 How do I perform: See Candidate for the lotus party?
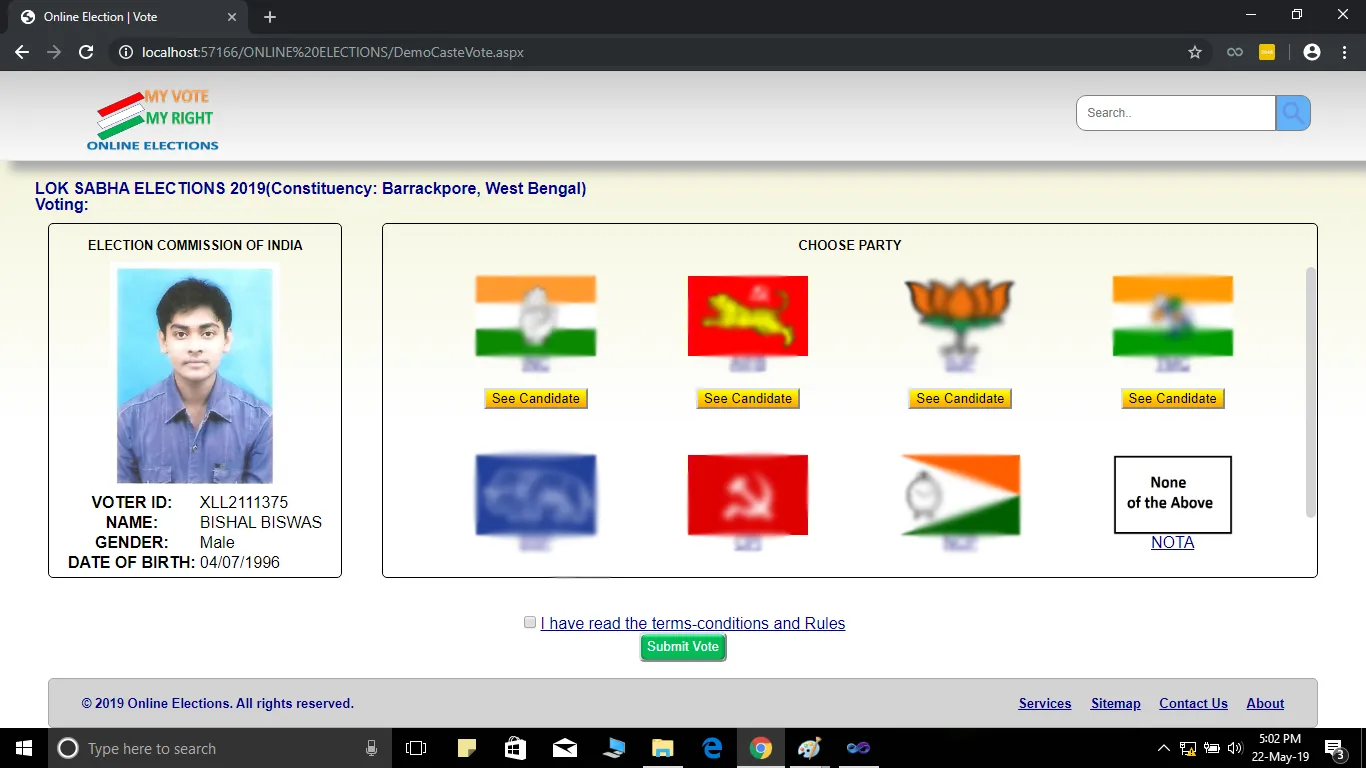tap(960, 398)
